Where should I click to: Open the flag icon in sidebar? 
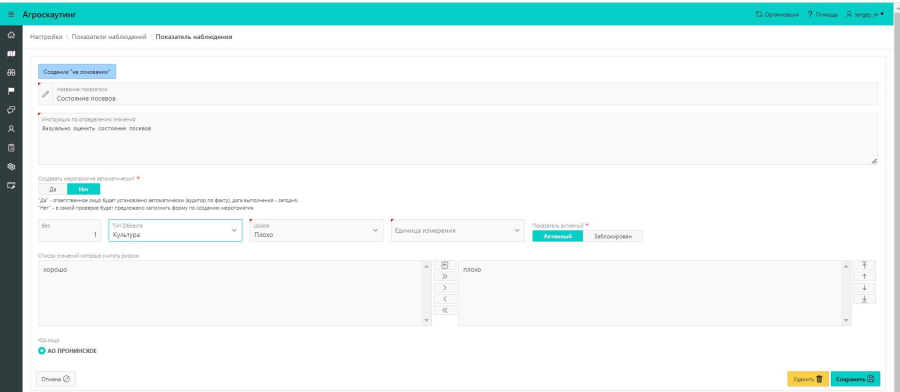tap(11, 91)
